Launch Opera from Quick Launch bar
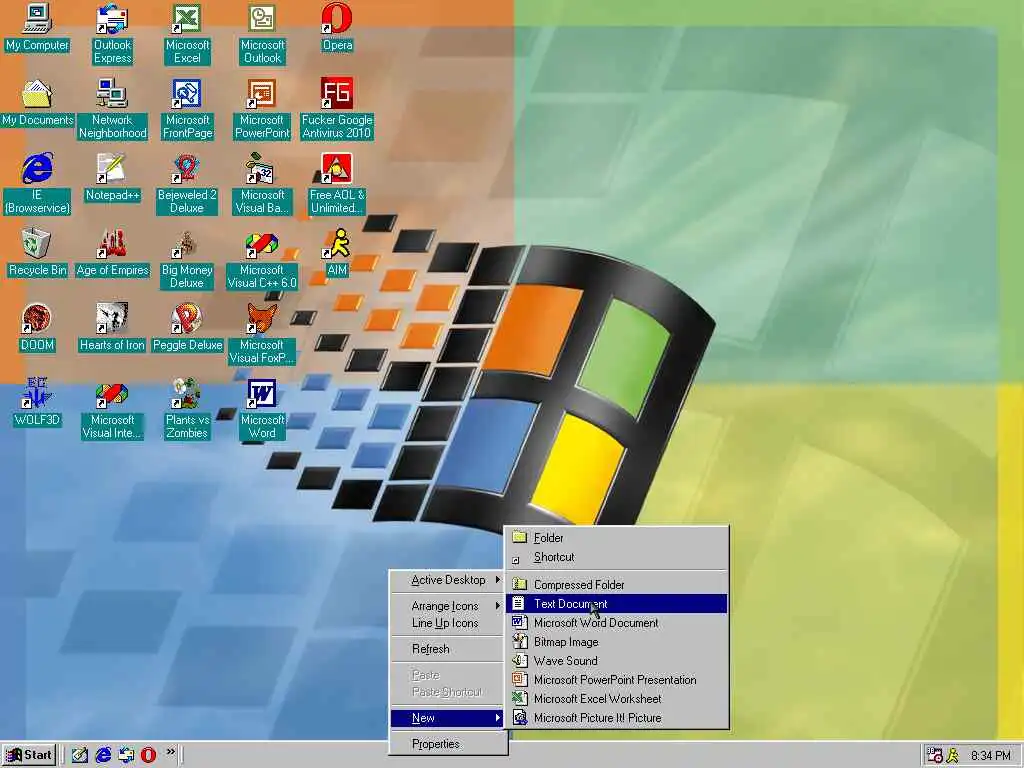Screen dimensions: 1024x768 [148, 755]
